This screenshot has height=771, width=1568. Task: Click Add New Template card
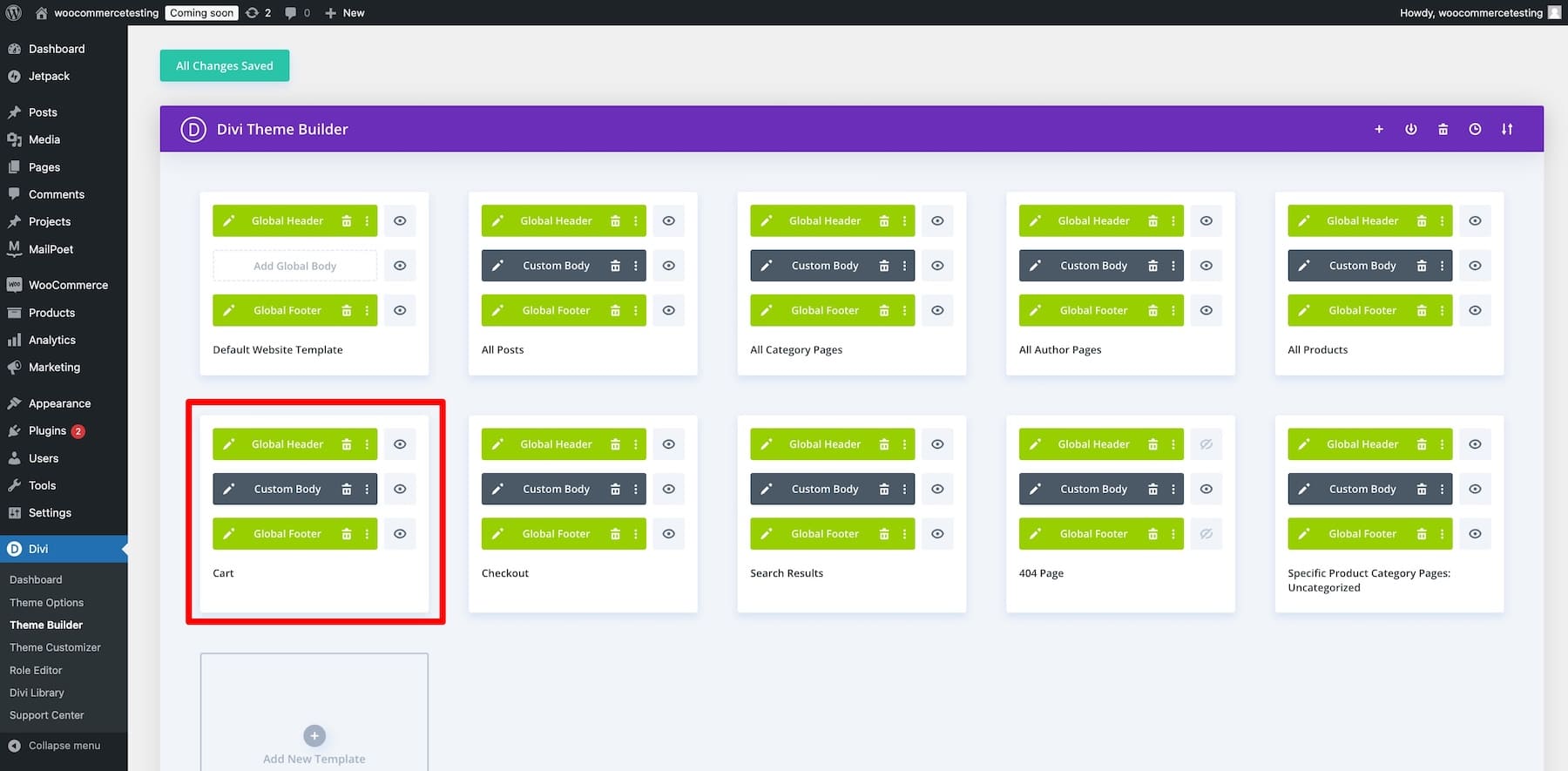point(314,712)
